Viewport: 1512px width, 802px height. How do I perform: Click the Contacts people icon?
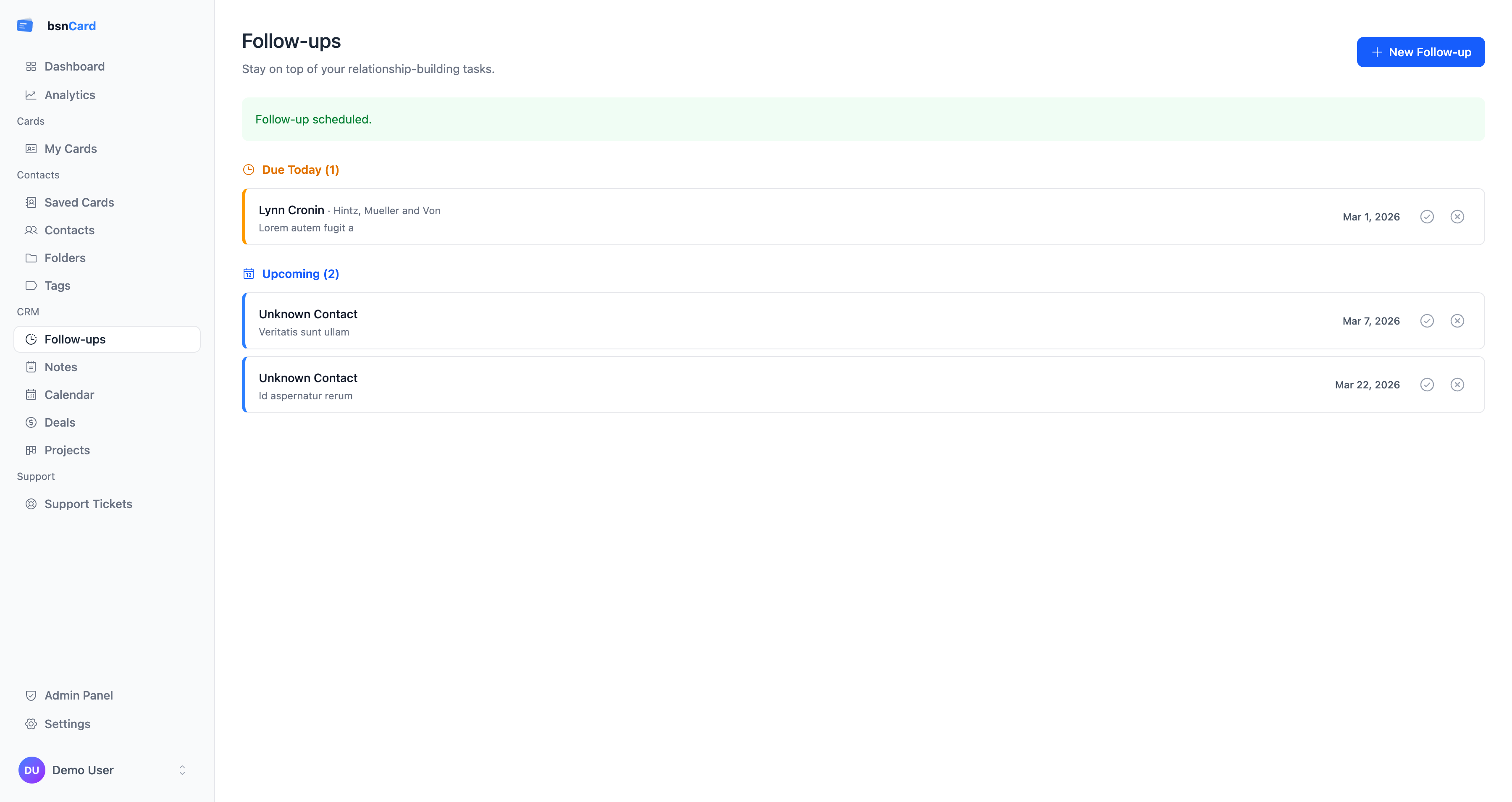pos(31,230)
